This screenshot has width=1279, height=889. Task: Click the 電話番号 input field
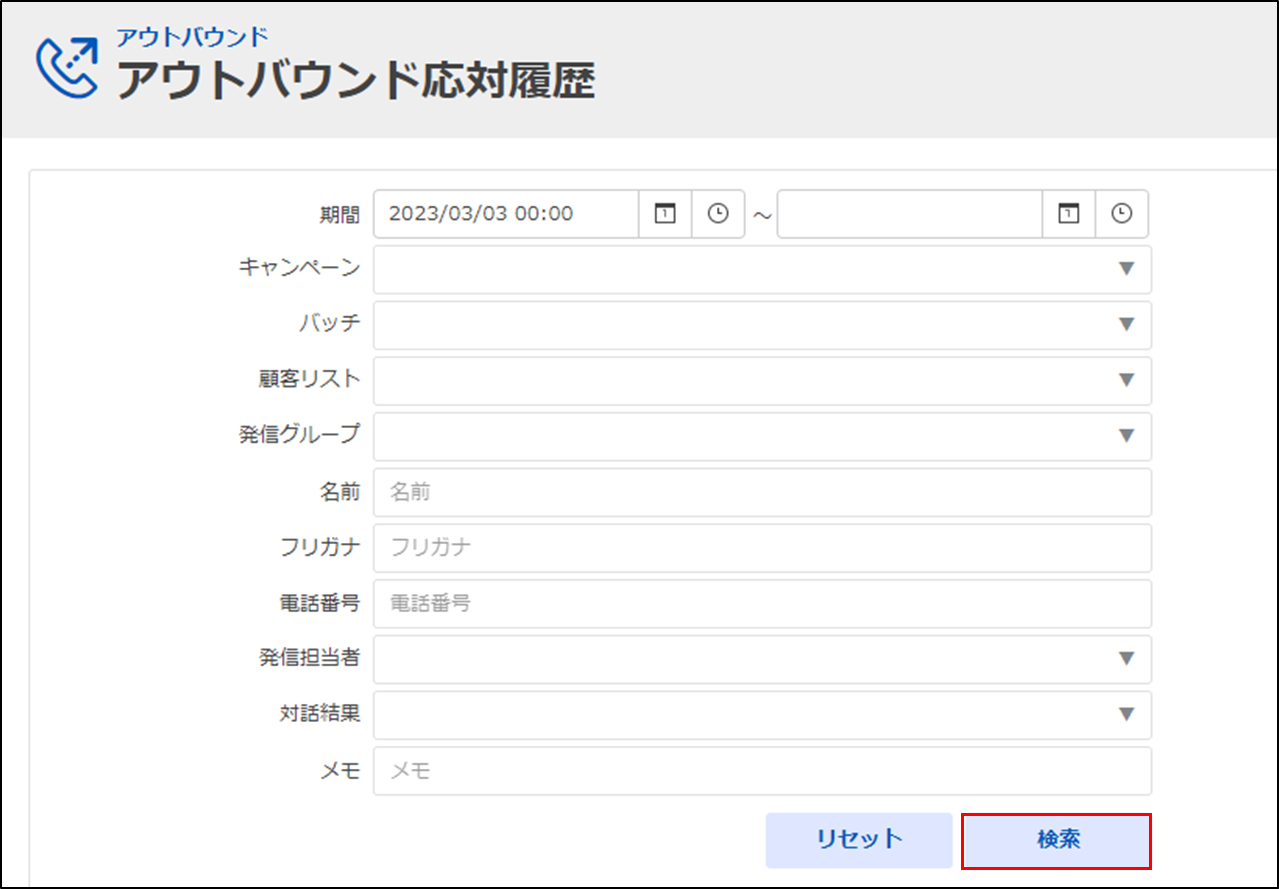click(x=761, y=604)
